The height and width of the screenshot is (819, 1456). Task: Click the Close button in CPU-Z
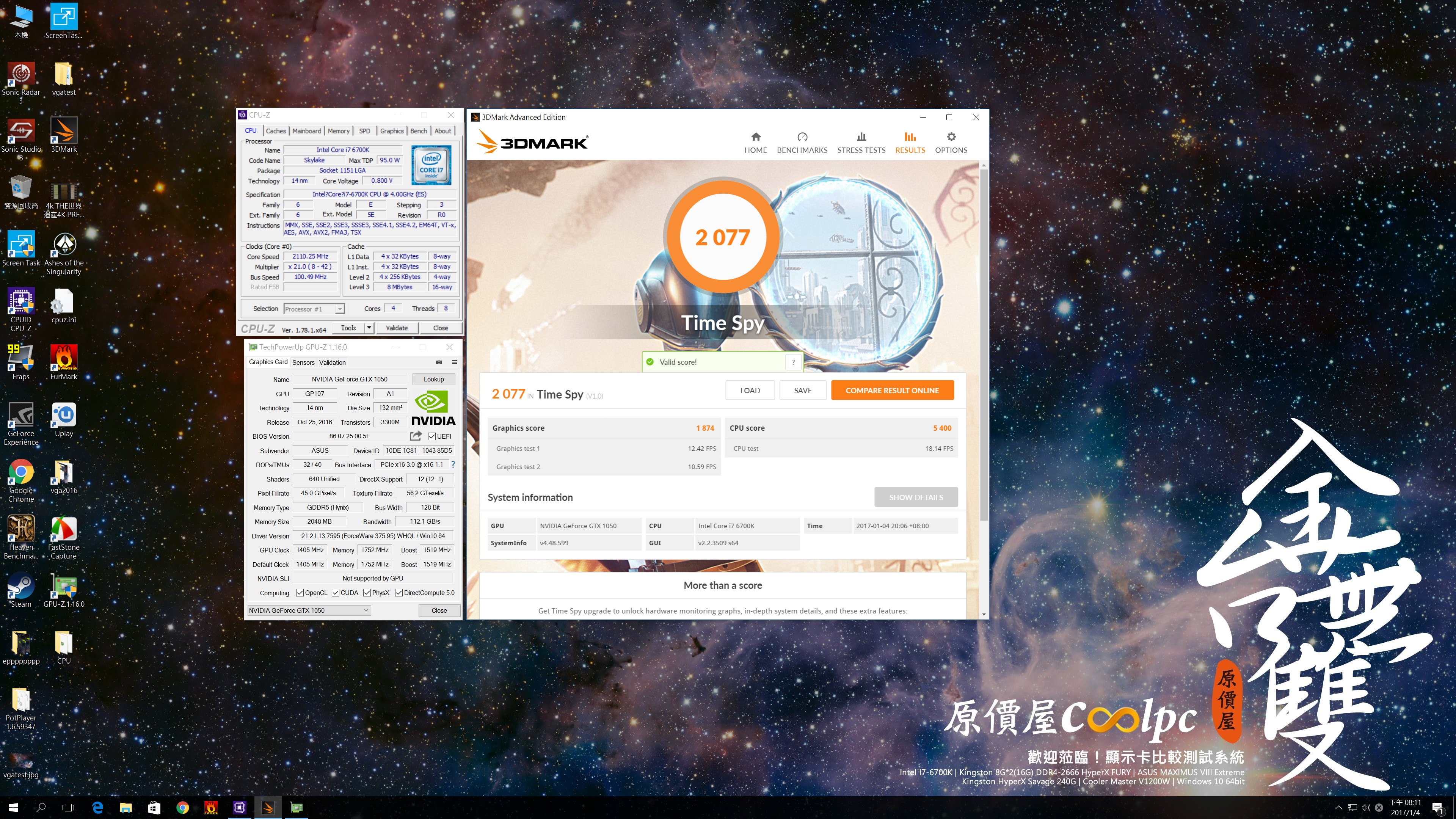pos(440,328)
